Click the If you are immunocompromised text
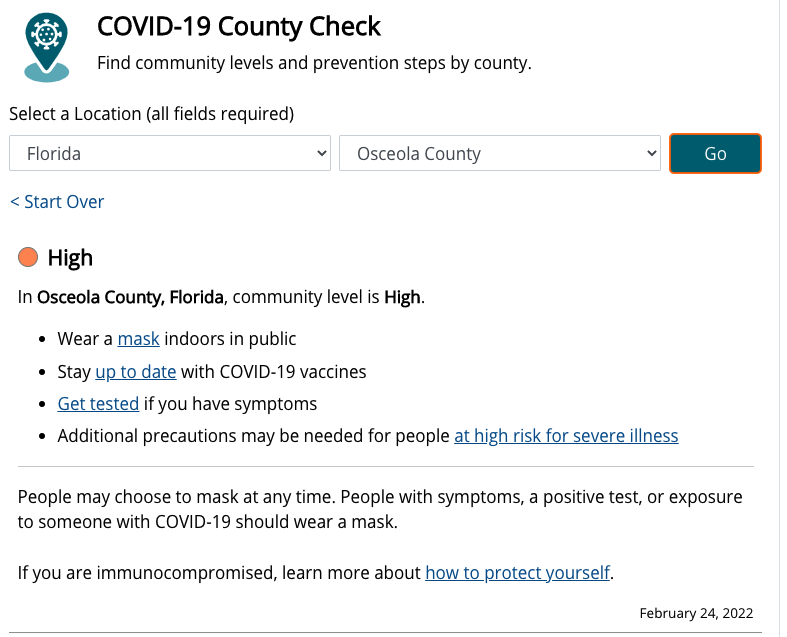The width and height of the screenshot is (787, 637). (x=220, y=573)
